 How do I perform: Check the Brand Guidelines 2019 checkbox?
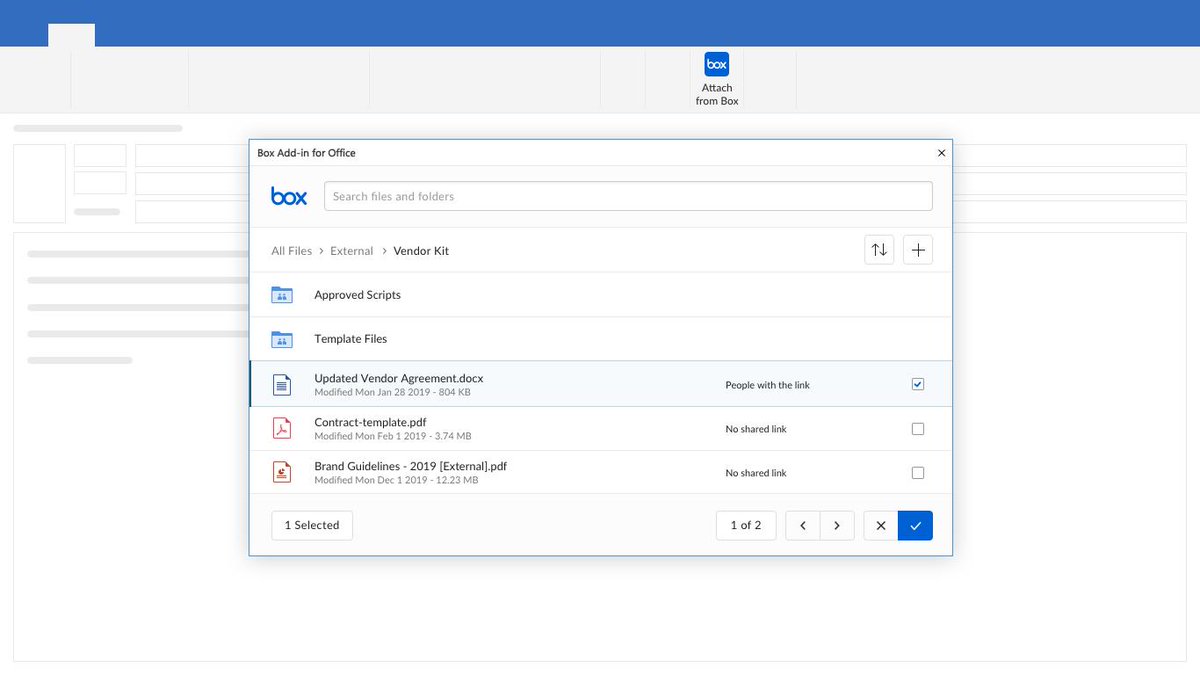click(918, 473)
